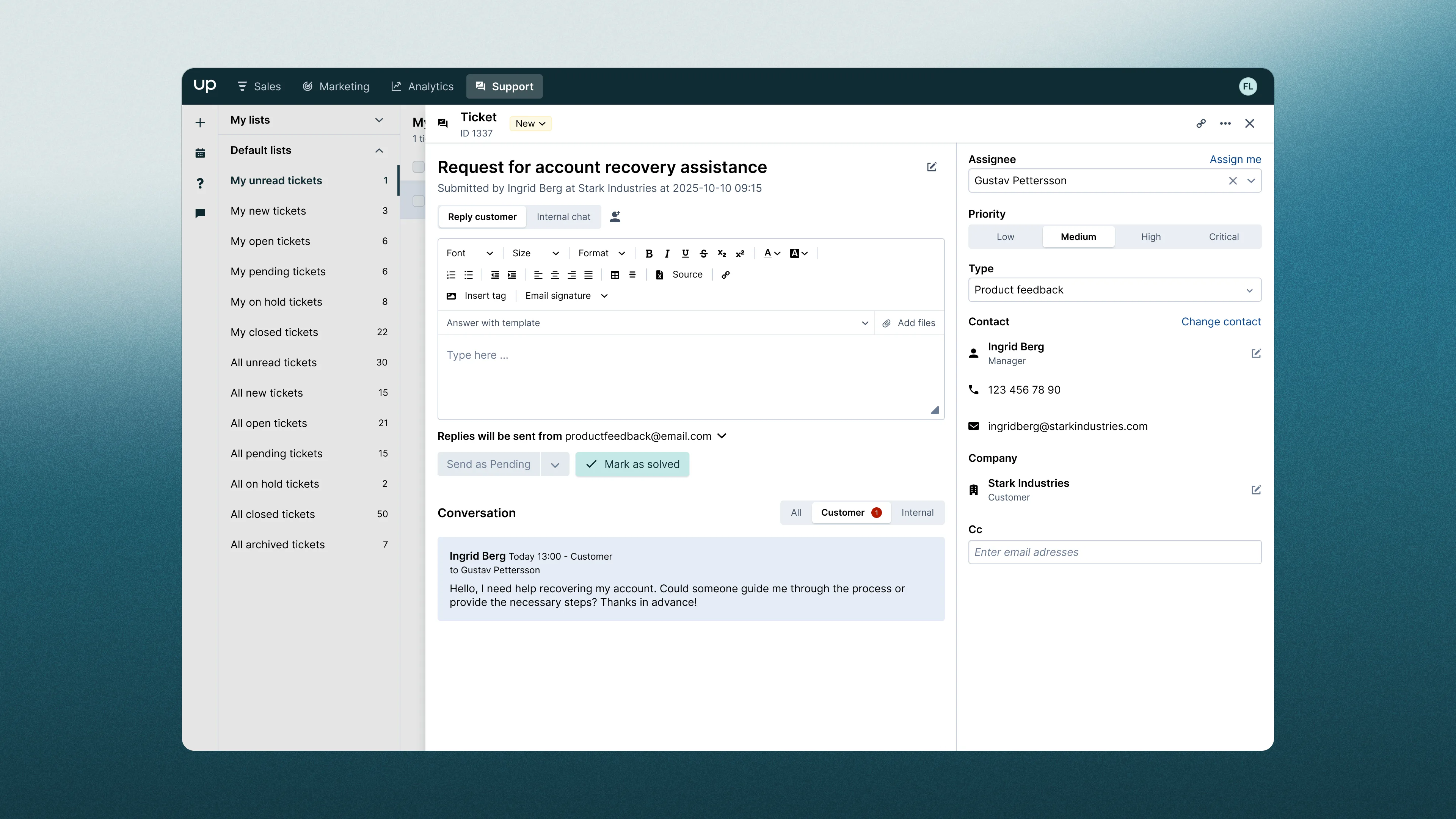The image size is (1456, 819).
Task: Close the ticket panel
Action: (x=1250, y=123)
